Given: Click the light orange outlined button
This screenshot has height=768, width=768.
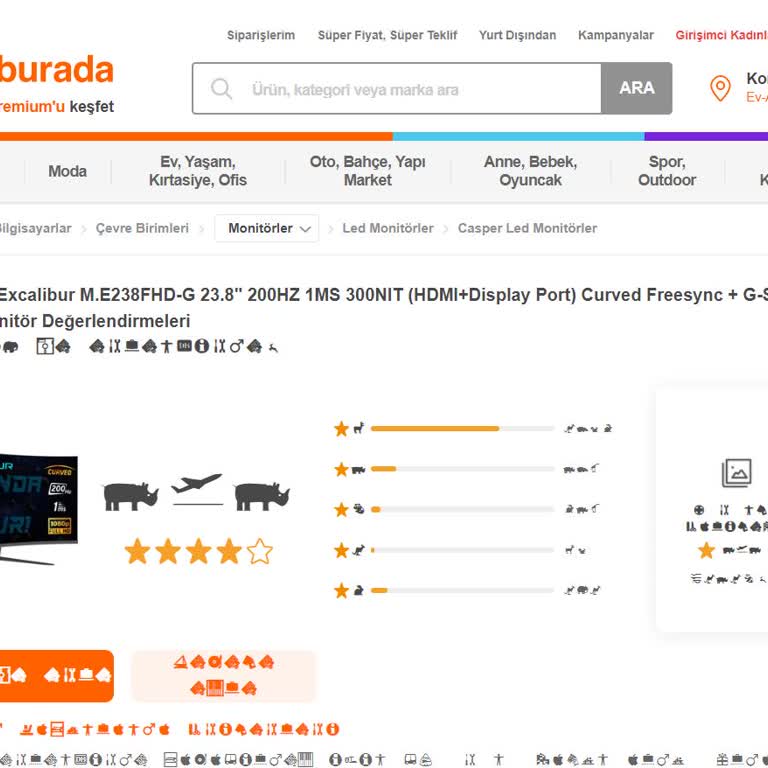Looking at the screenshot, I should pos(224,676).
